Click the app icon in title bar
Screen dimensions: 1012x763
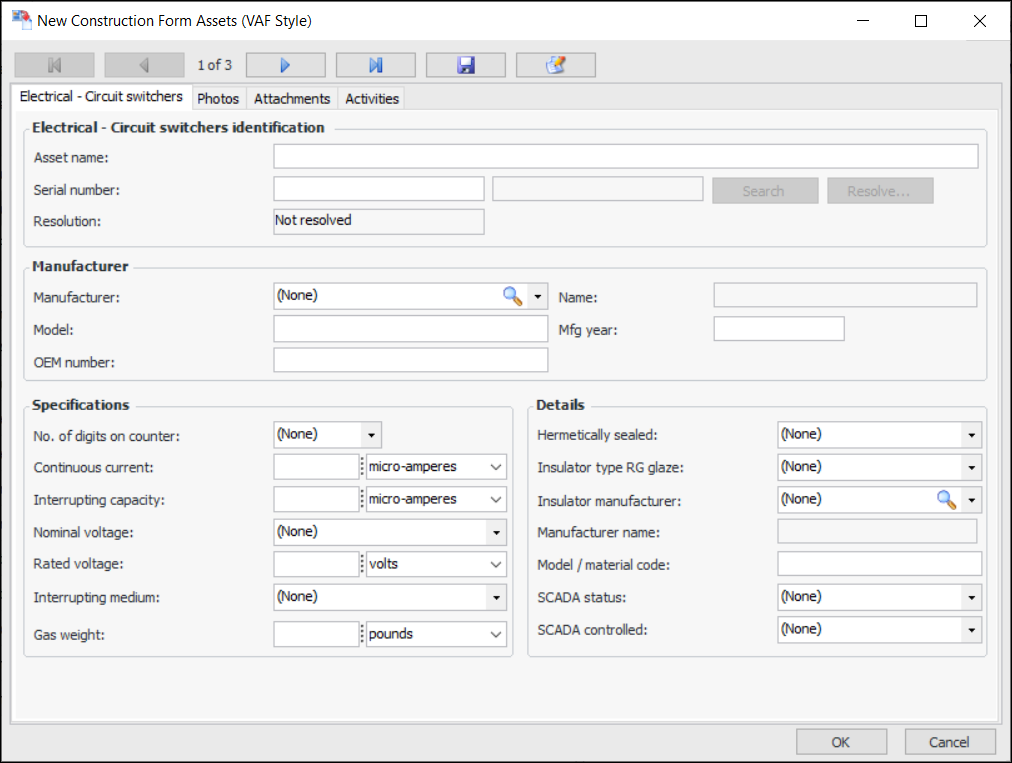click(x=21, y=20)
